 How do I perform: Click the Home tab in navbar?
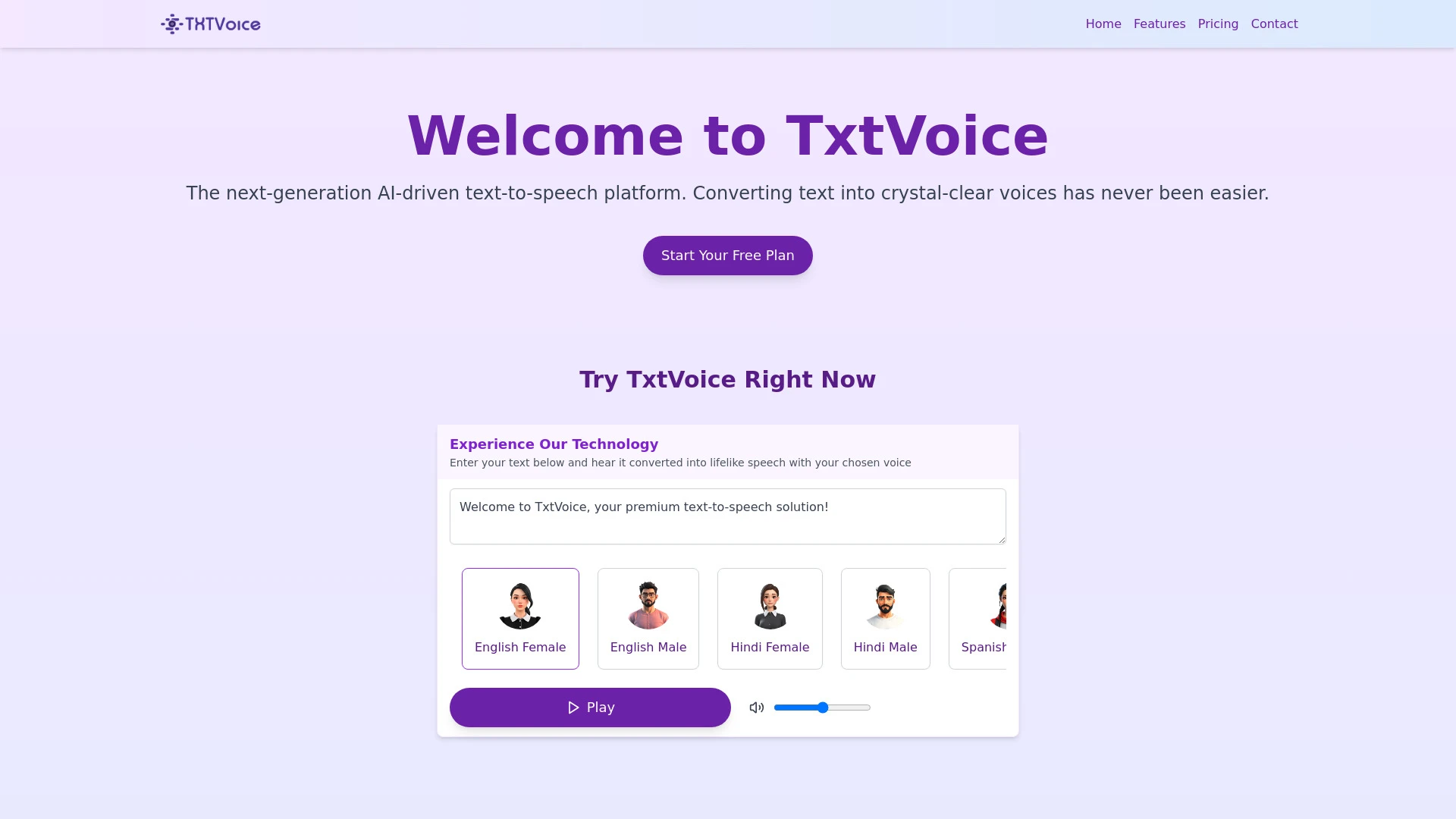(1103, 24)
